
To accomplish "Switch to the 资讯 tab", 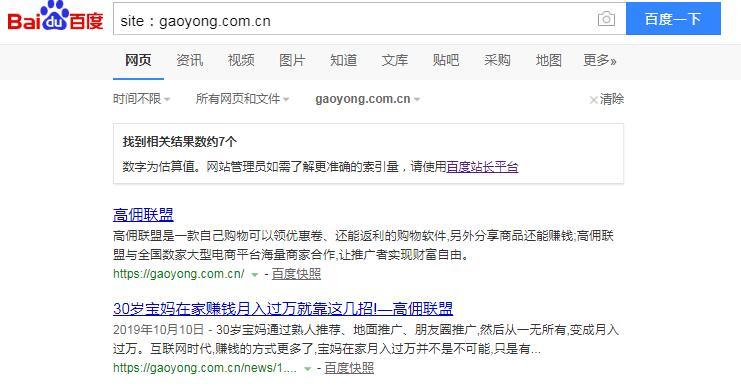I will tap(190, 60).
